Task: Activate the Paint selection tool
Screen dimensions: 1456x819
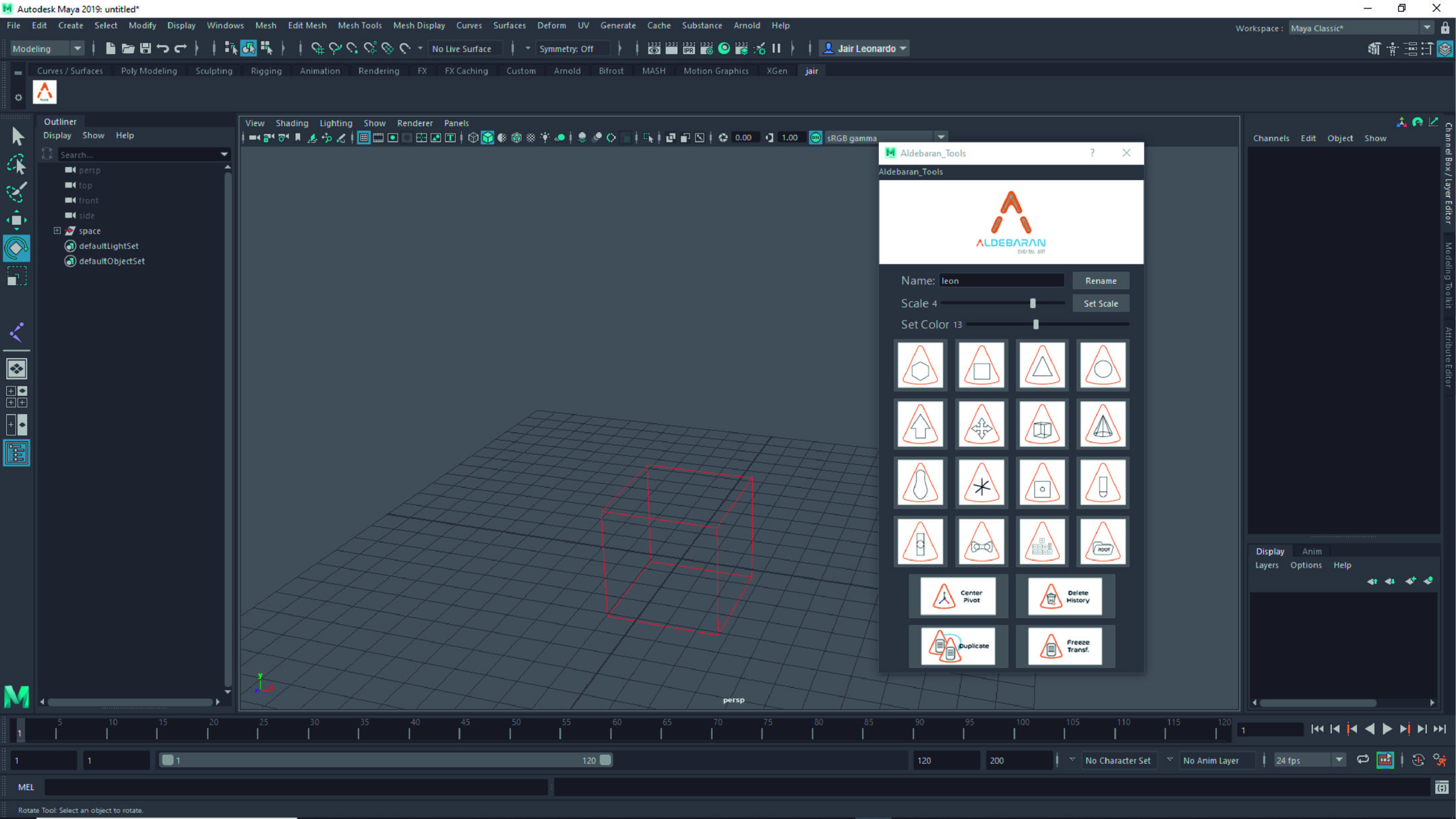Action: click(16, 191)
